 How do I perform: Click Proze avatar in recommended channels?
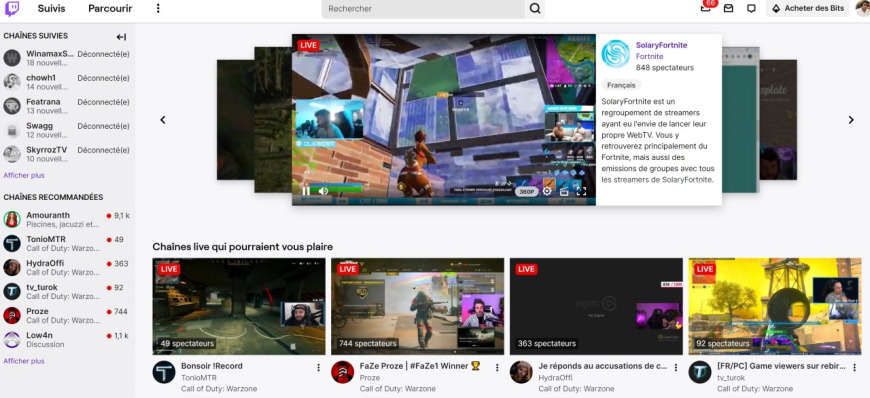(12, 315)
